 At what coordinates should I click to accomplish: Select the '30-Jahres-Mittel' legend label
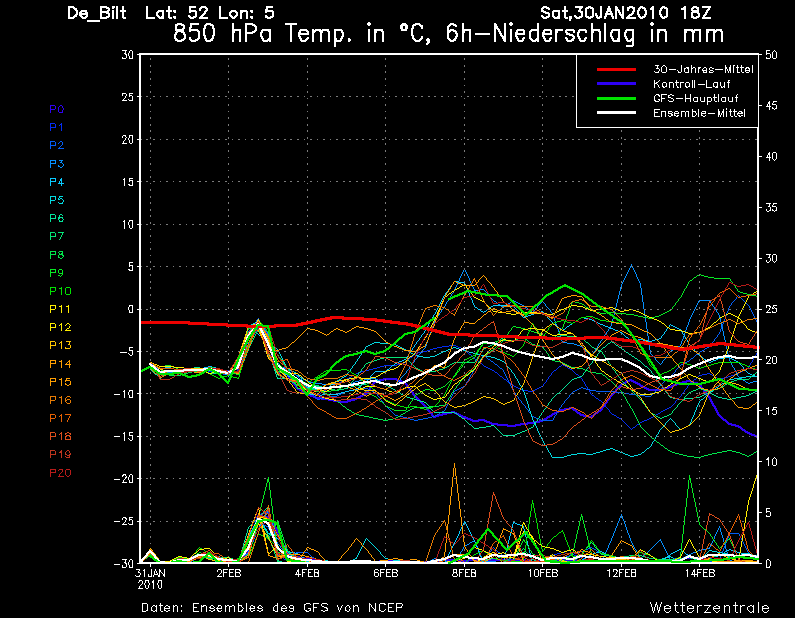[x=703, y=69]
